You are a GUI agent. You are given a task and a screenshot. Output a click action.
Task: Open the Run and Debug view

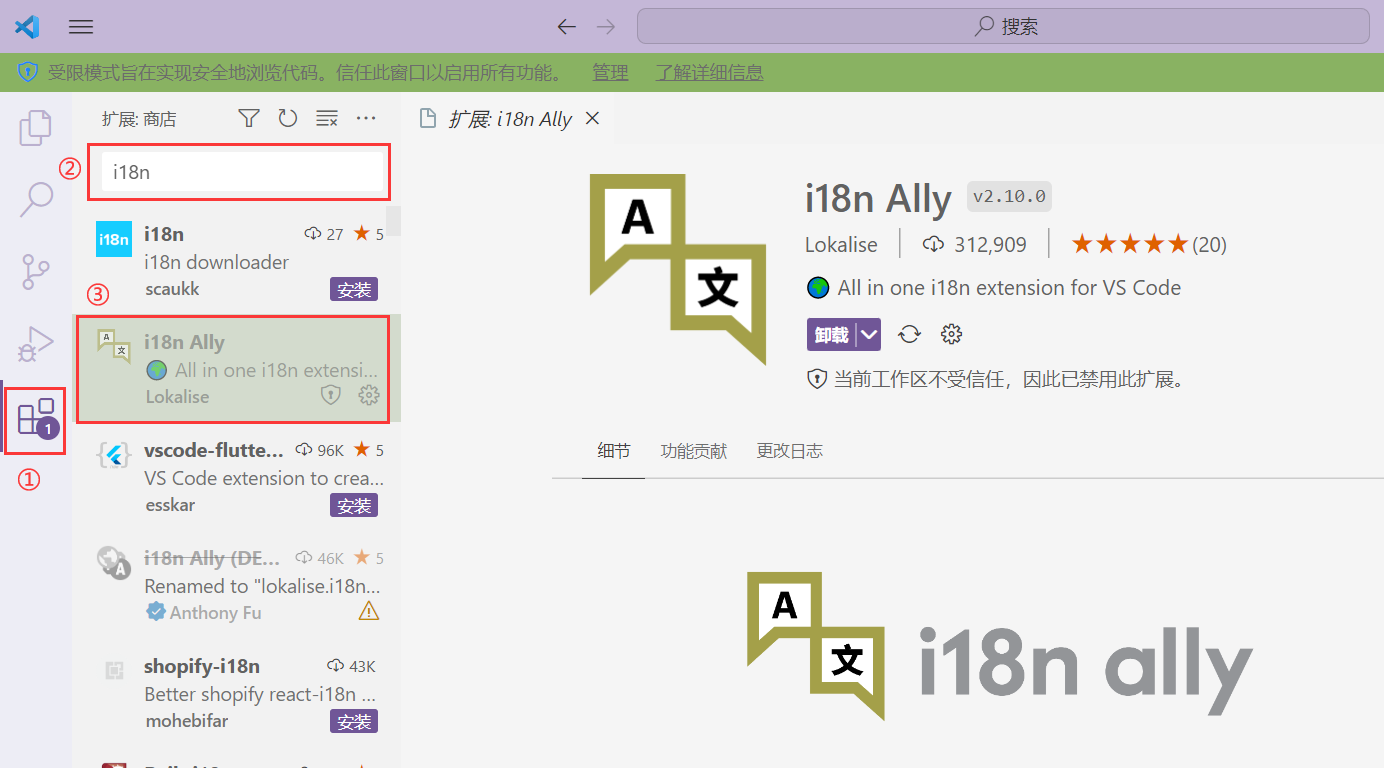(36, 344)
